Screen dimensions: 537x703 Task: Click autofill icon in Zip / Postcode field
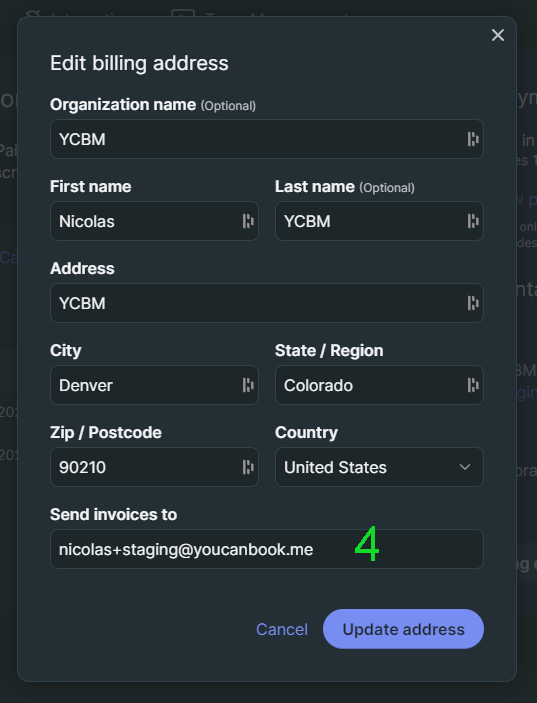[x=248, y=467]
